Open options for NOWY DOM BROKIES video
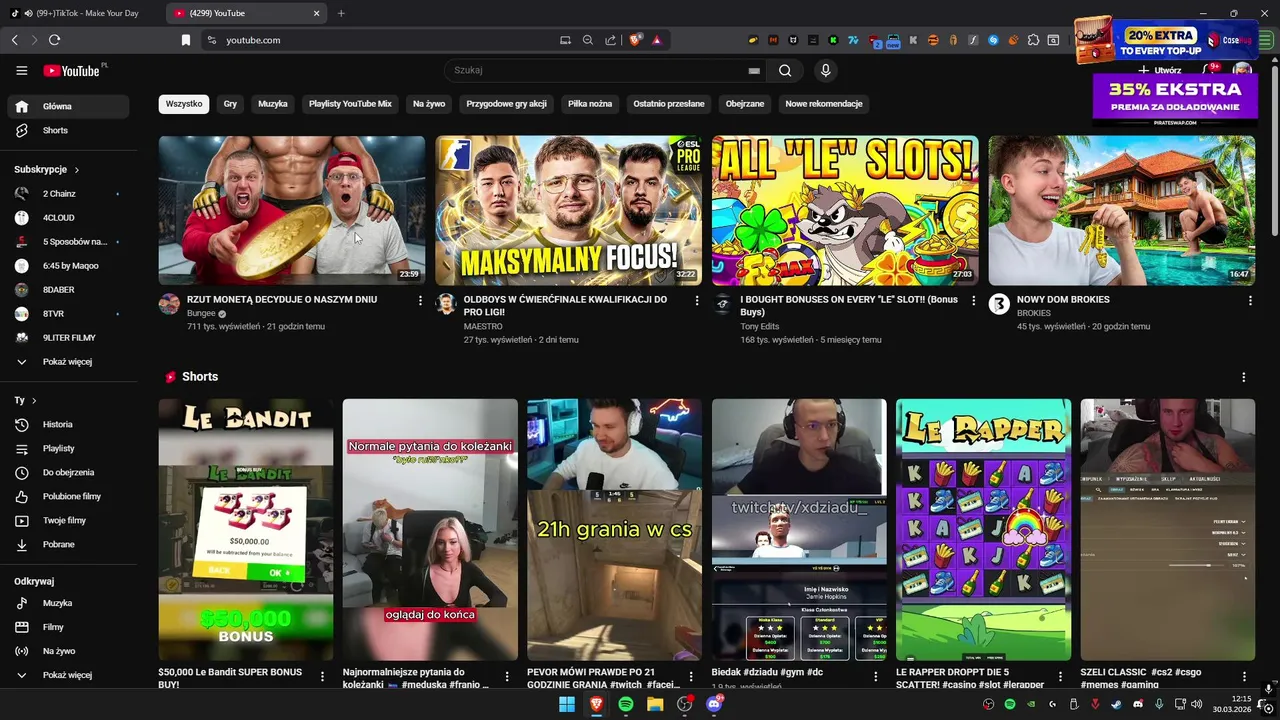The width and height of the screenshot is (1280, 720). (1250, 300)
